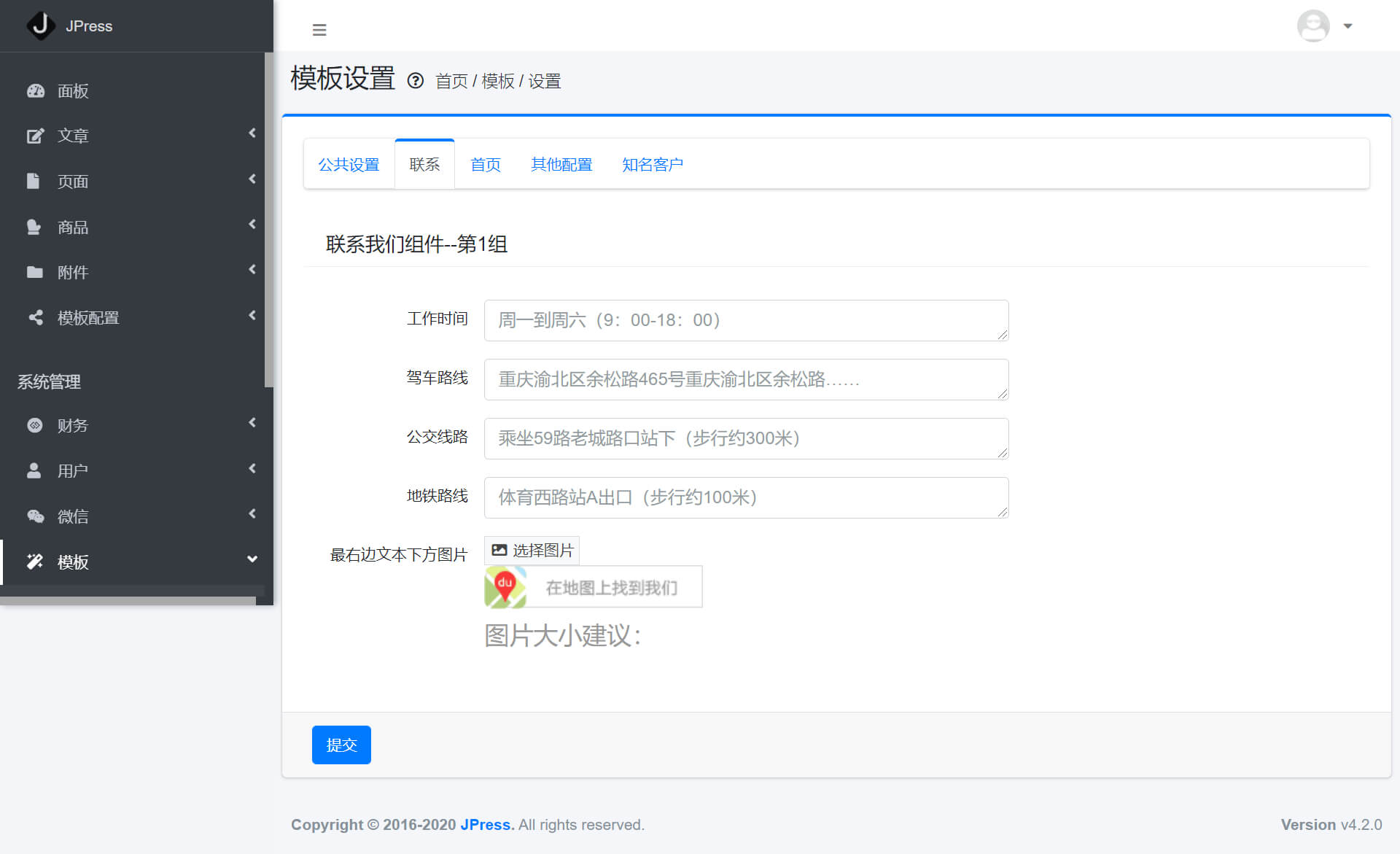Click the JPress logo icon
This screenshot has width=1400, height=854.
pyautogui.click(x=41, y=26)
